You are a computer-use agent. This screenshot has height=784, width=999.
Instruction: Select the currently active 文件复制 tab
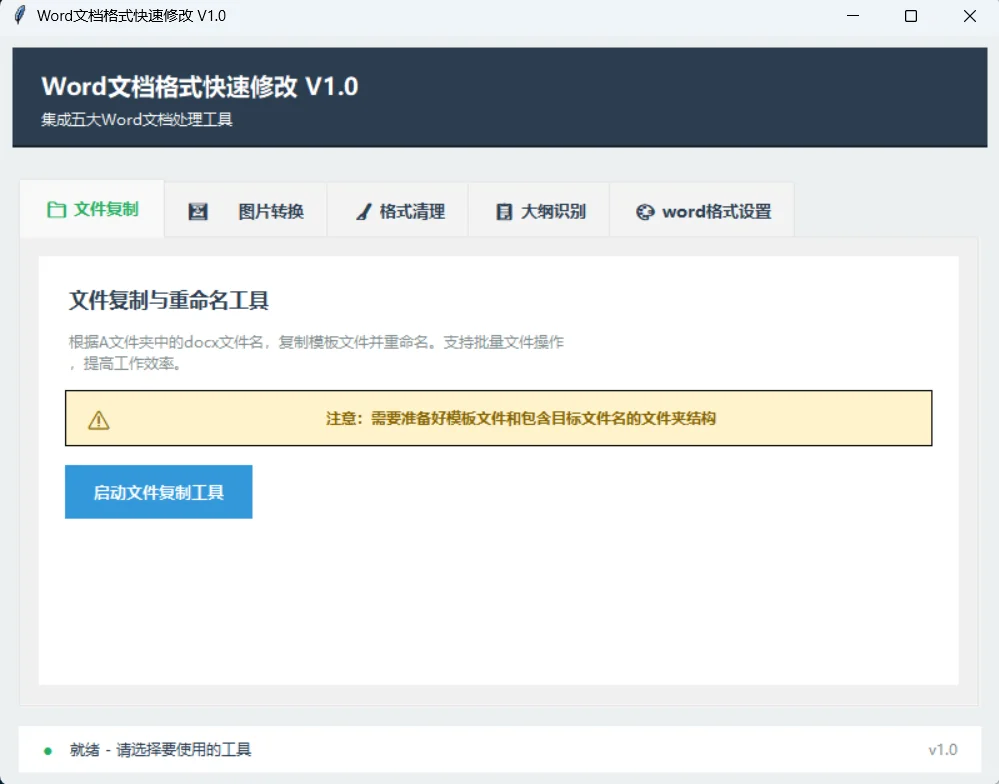91,210
